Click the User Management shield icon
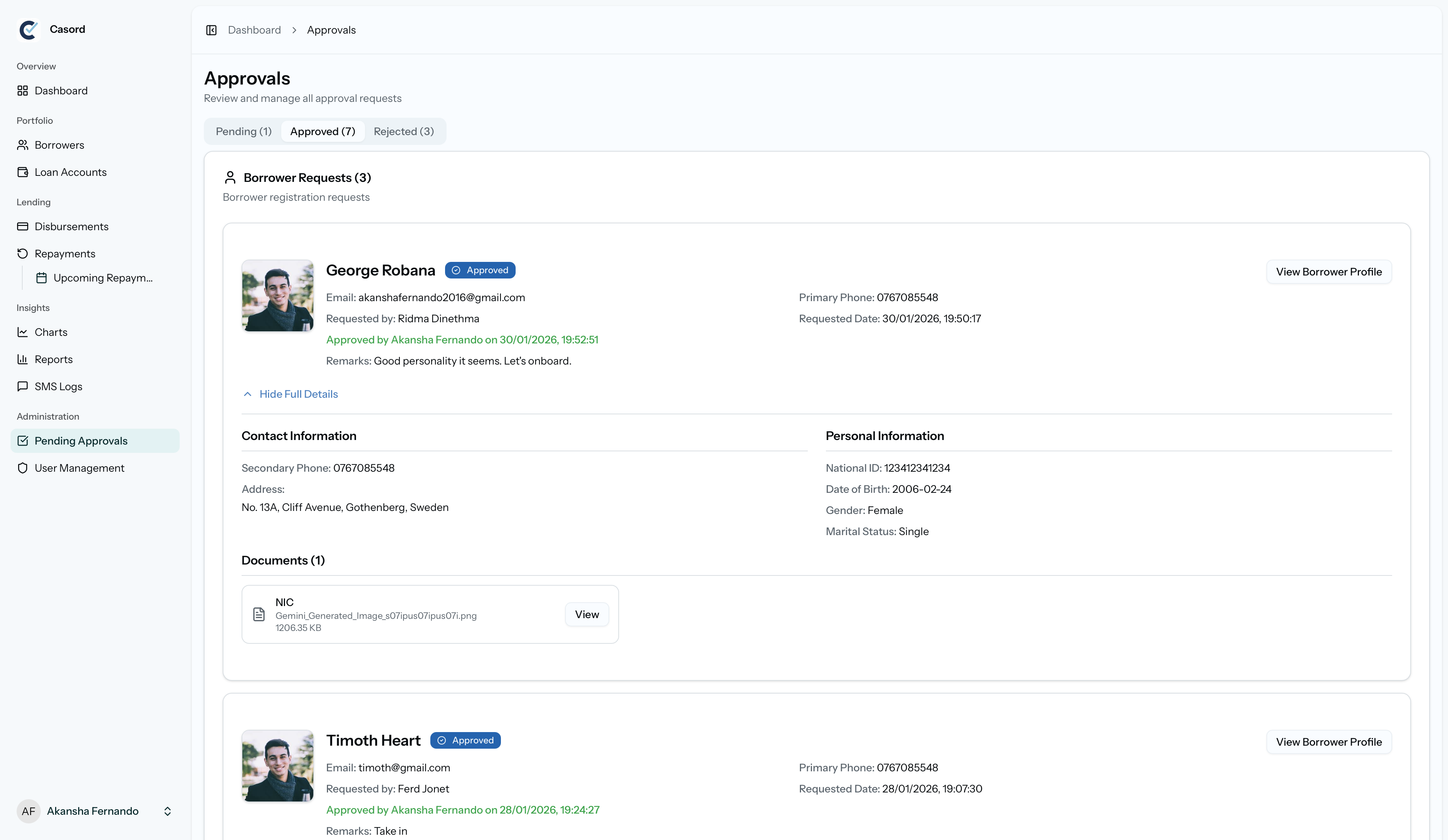This screenshot has width=1448, height=840. (22, 468)
